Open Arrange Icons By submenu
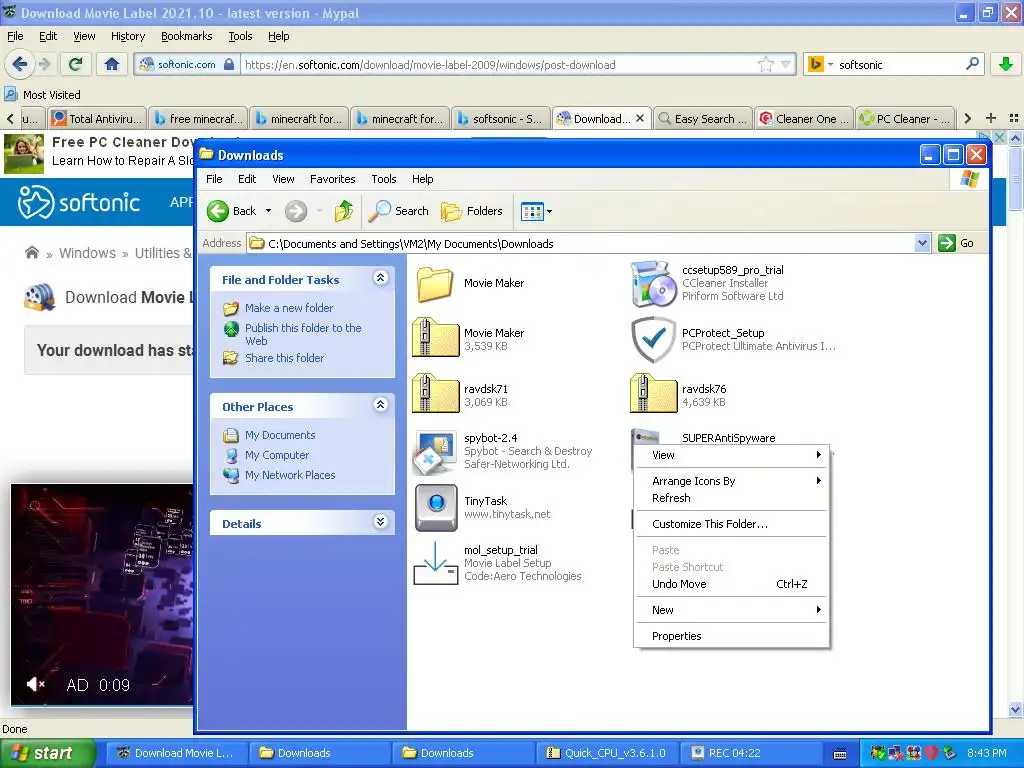 [731, 481]
